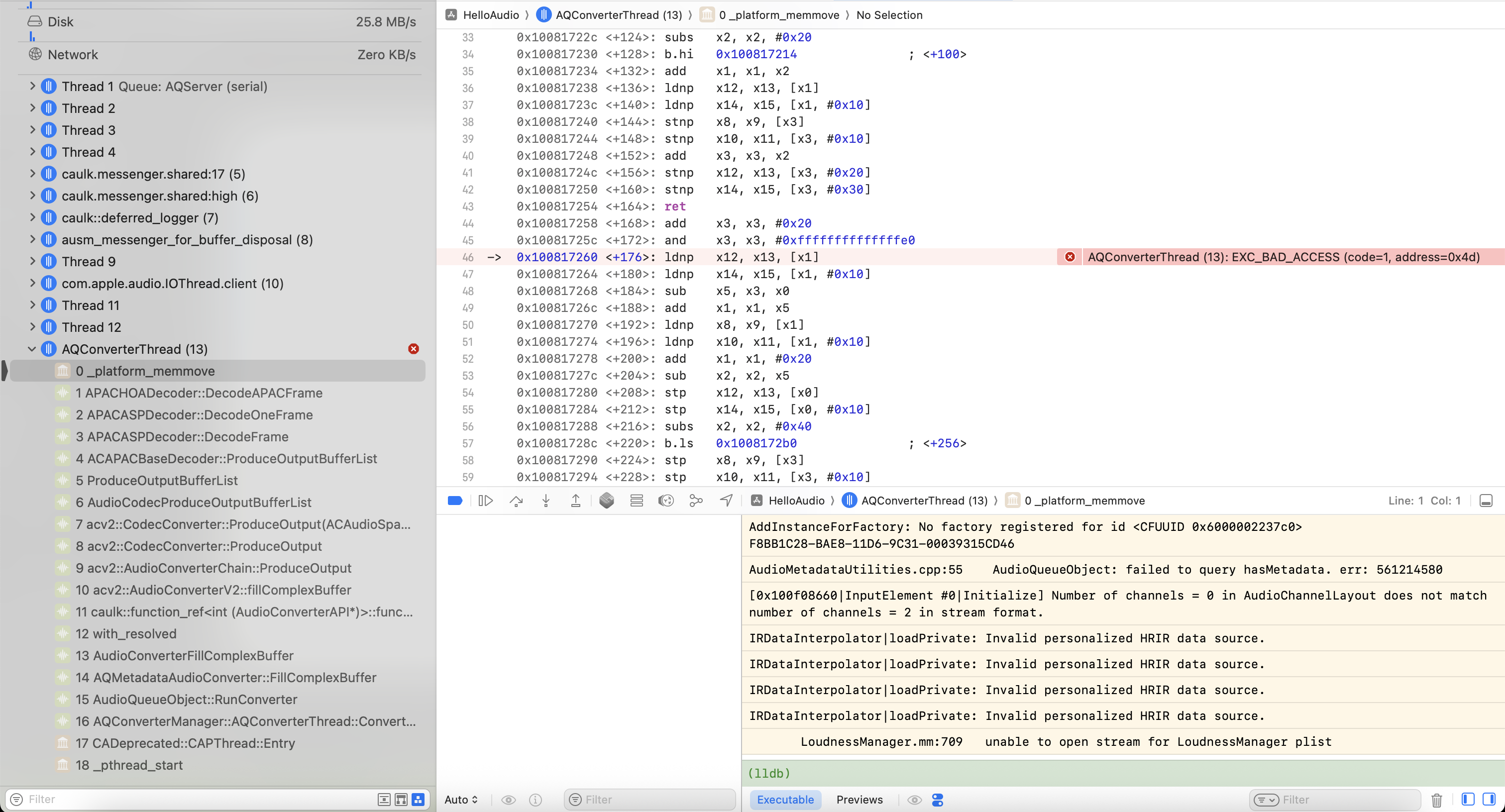Image resolution: width=1505 pixels, height=812 pixels.
Task: Click 0 _platform_memmove in top jump bar
Action: point(778,14)
